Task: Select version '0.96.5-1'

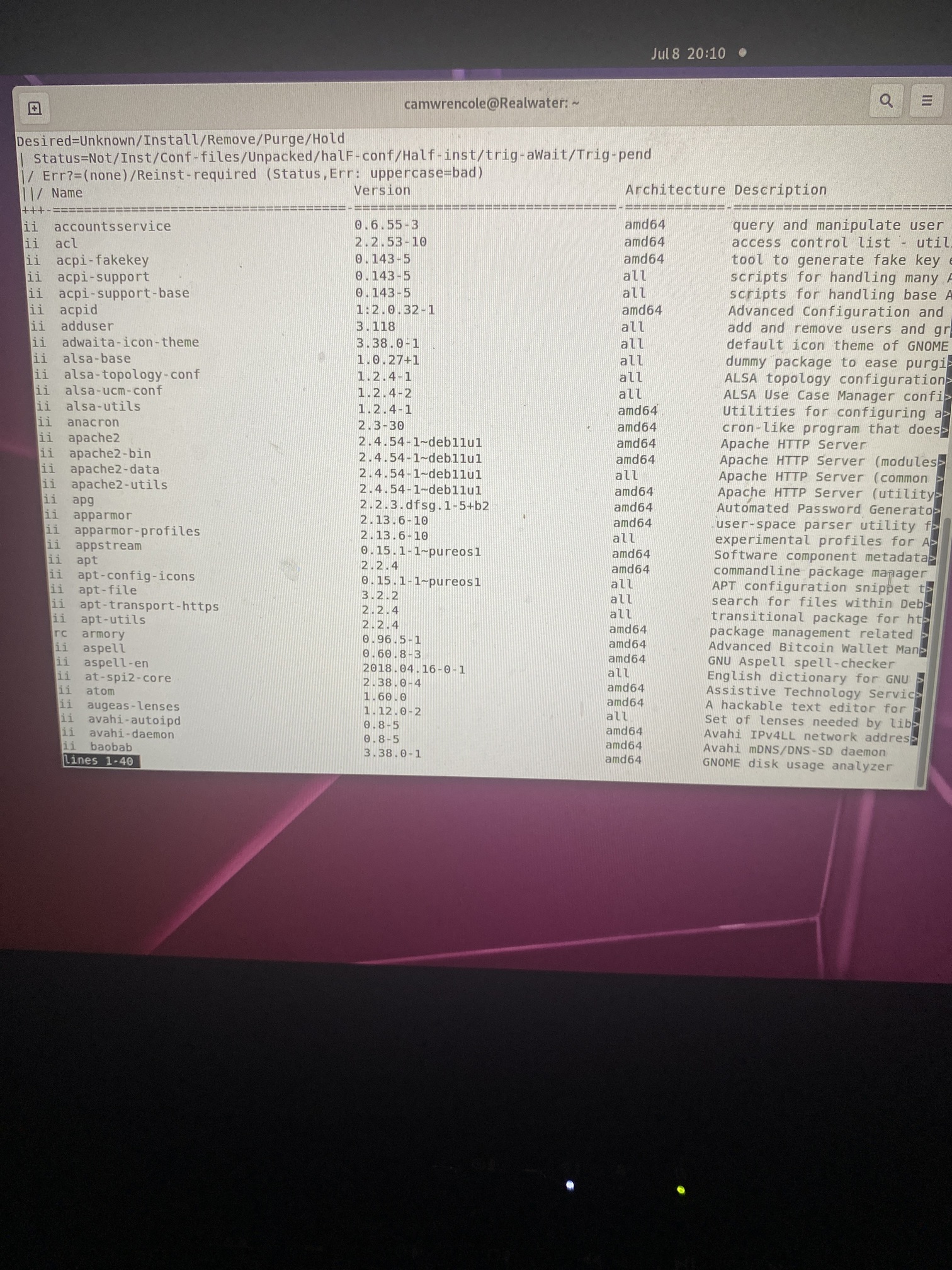Action: point(392,639)
